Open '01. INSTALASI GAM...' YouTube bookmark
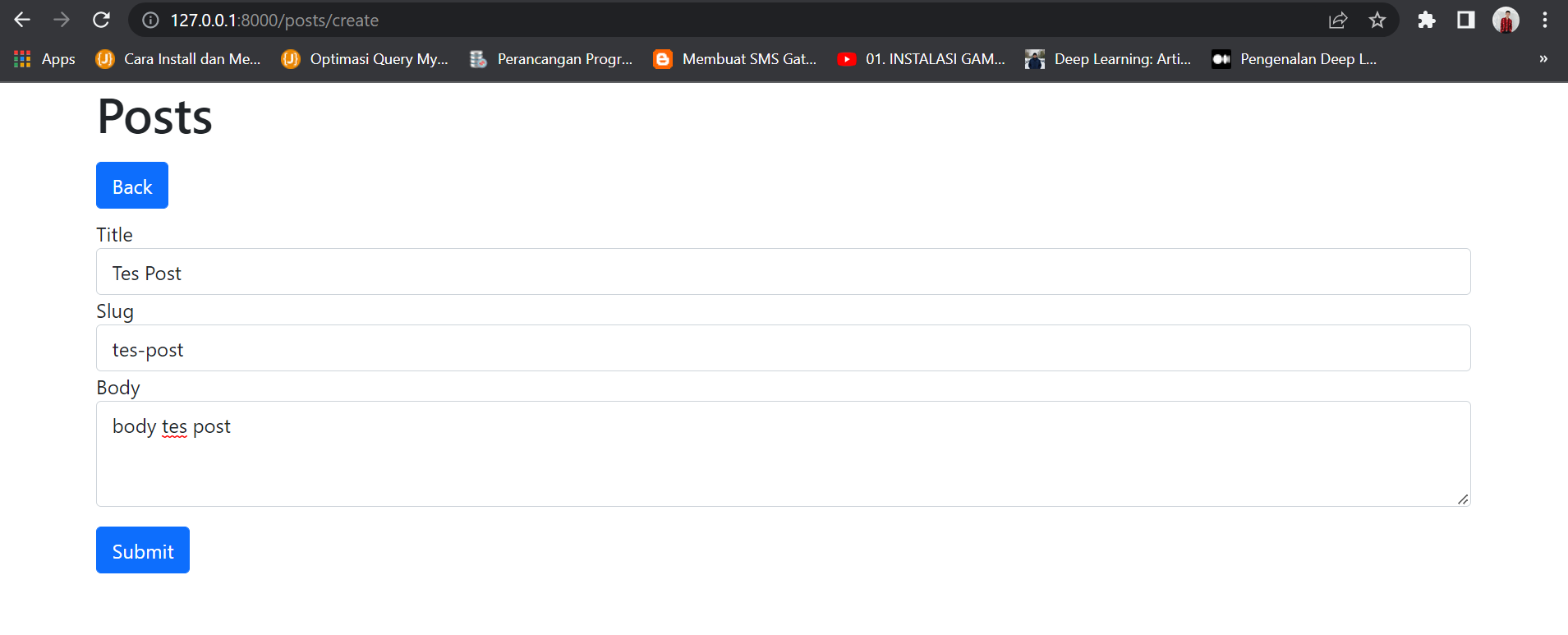1568x635 pixels. point(921,59)
